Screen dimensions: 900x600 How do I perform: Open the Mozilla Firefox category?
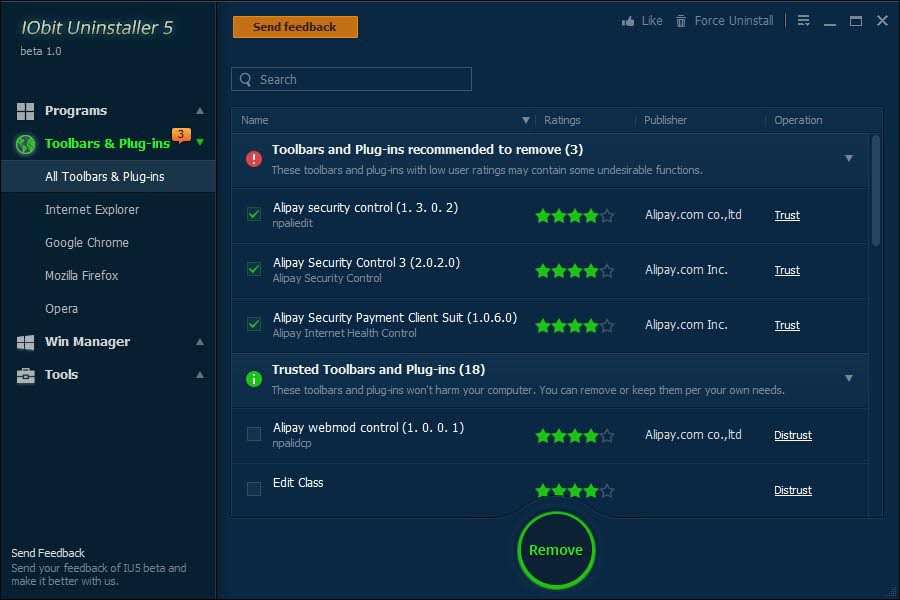coord(82,276)
